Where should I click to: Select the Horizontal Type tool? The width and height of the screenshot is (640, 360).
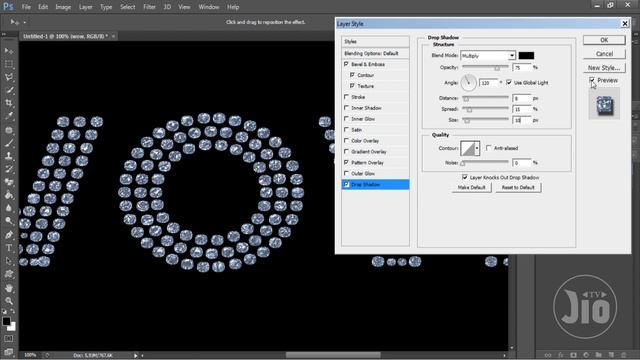click(9, 248)
